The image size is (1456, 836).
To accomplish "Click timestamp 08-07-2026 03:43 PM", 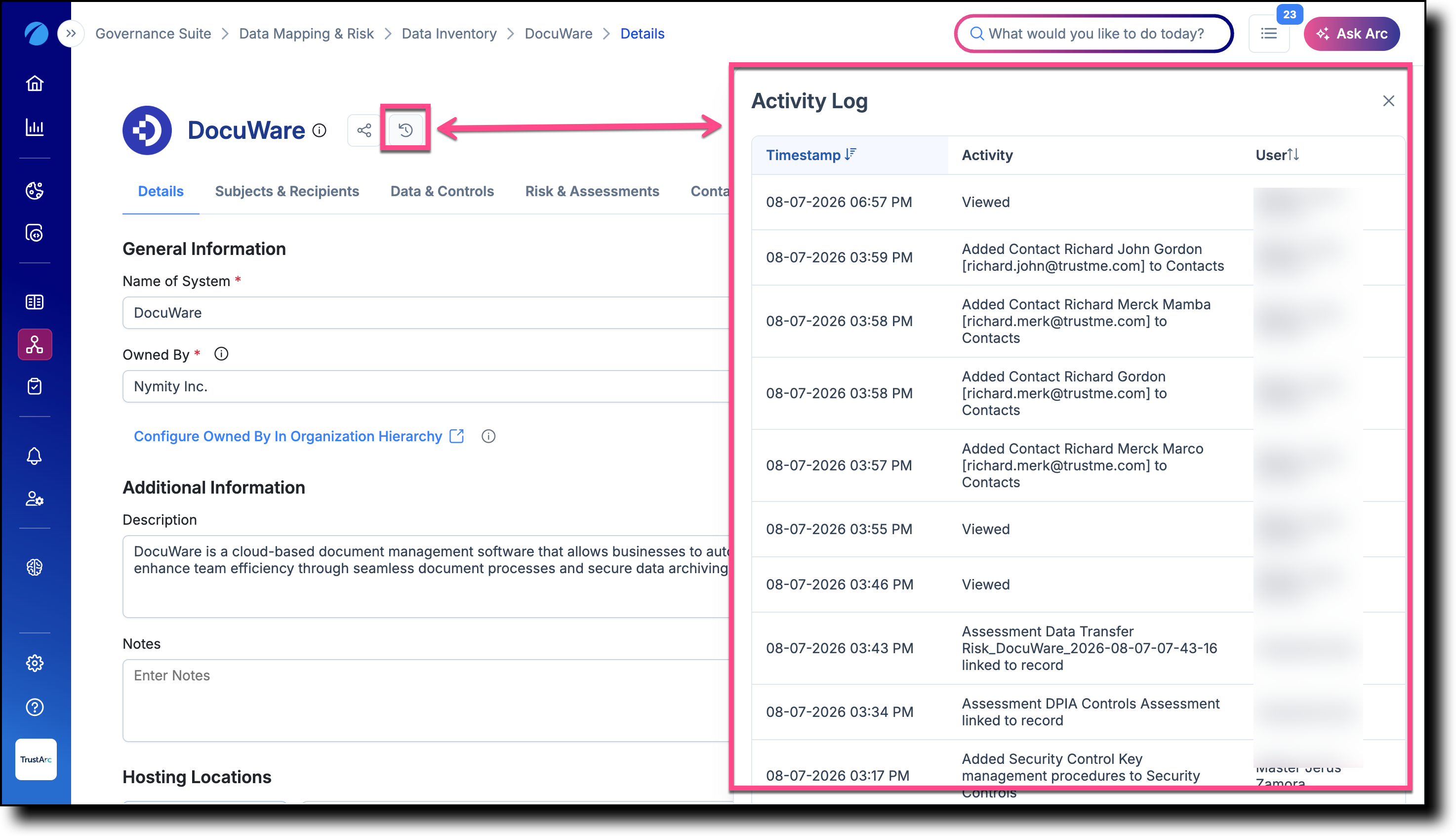I will [839, 648].
